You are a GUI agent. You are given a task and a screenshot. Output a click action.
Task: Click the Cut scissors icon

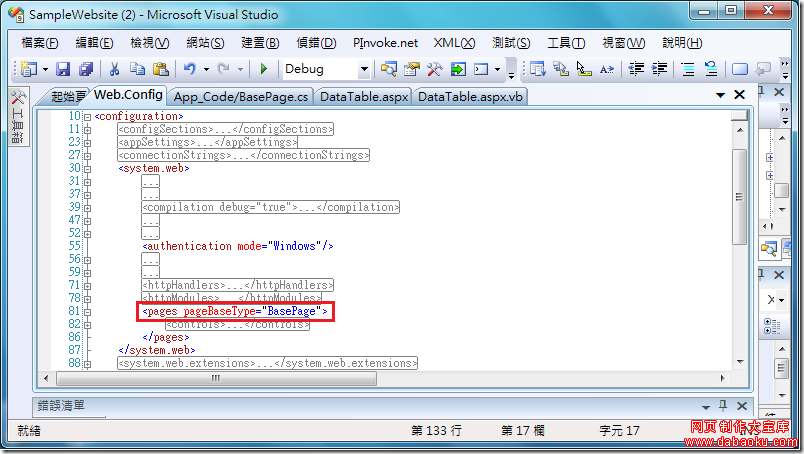coord(115,69)
